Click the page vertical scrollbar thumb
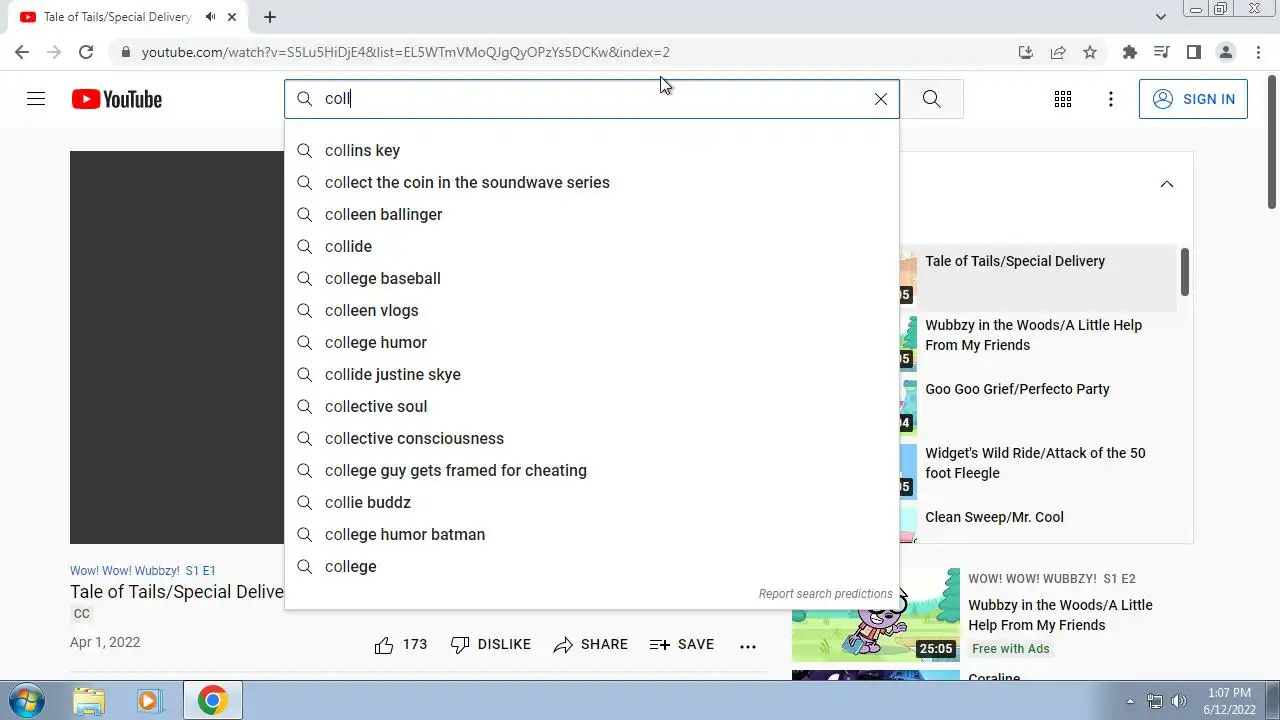 pos(1272,141)
